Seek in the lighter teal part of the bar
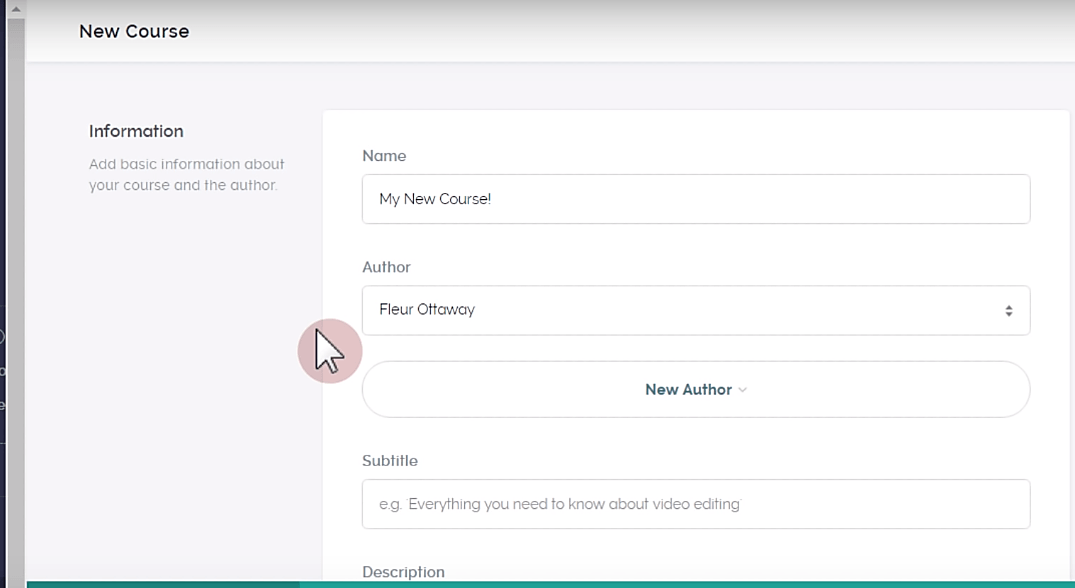Viewport: 1075px width, 588px height. point(680,584)
